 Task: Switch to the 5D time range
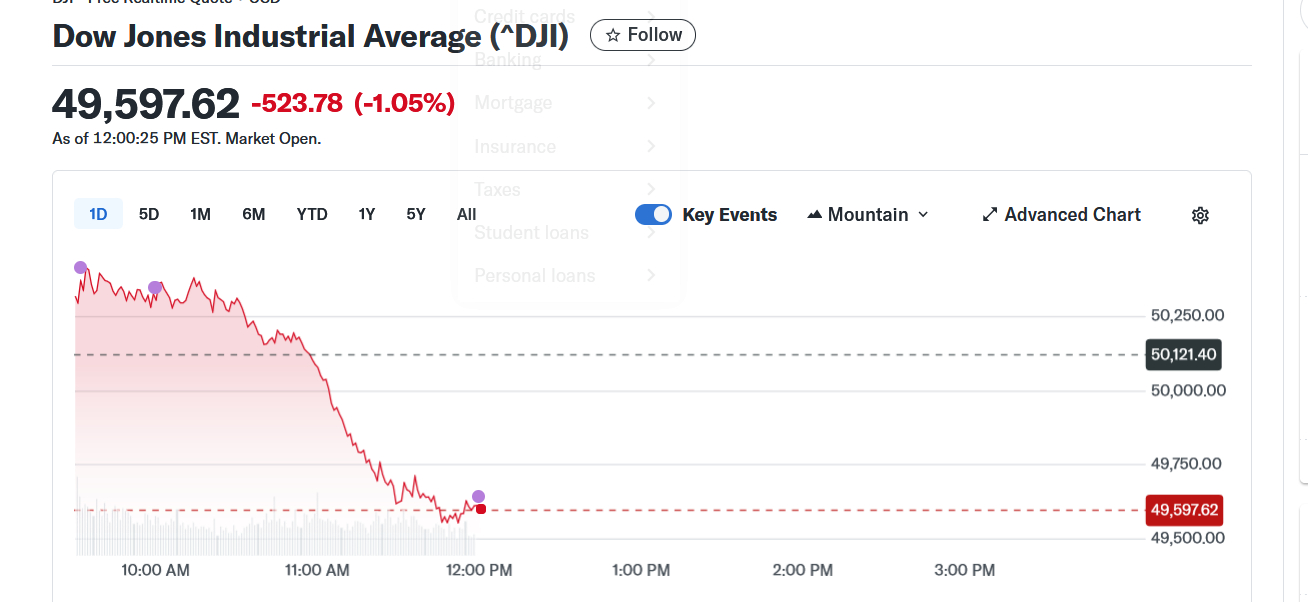(x=149, y=214)
